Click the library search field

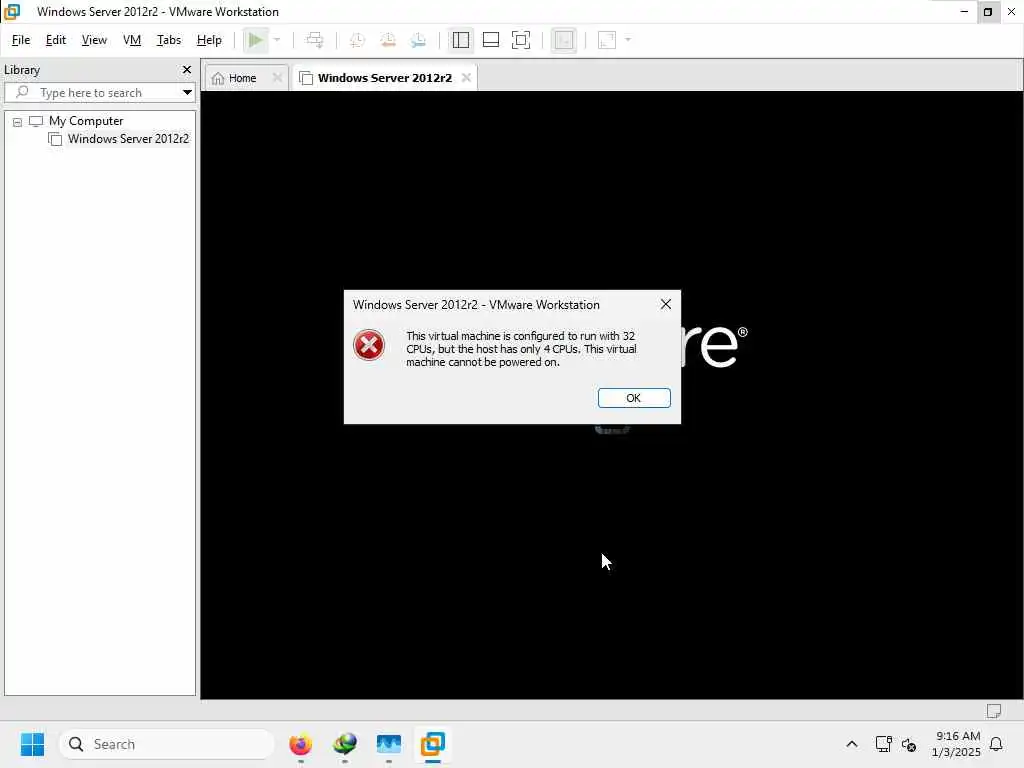pyautogui.click(x=99, y=92)
